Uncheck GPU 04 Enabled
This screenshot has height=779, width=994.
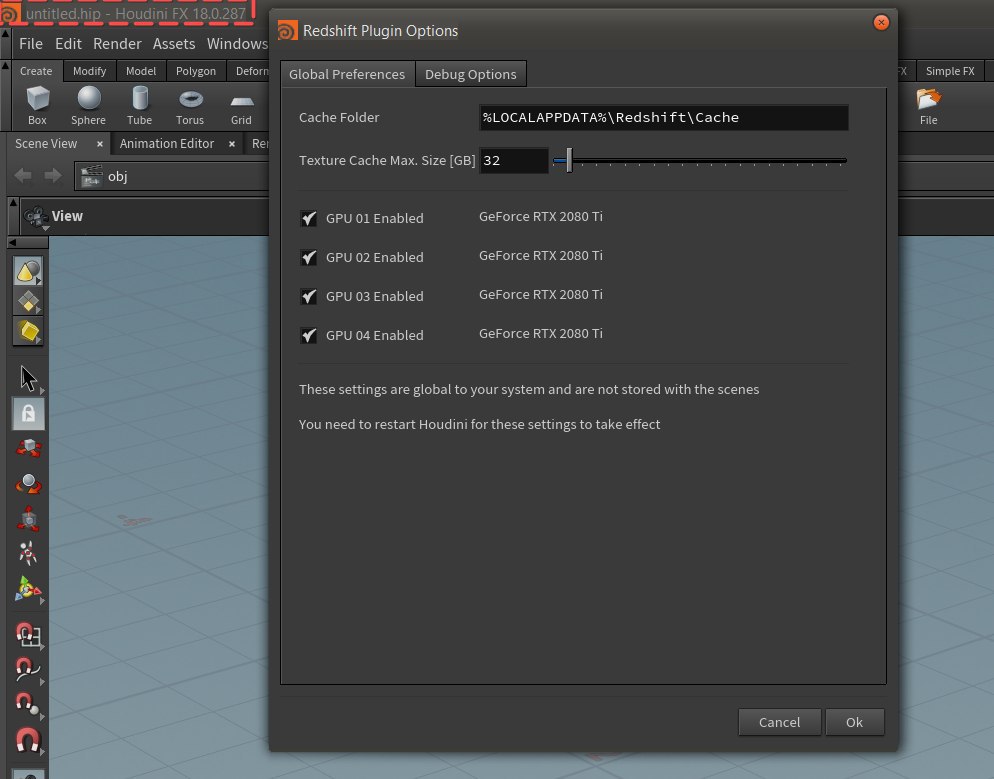click(x=309, y=335)
